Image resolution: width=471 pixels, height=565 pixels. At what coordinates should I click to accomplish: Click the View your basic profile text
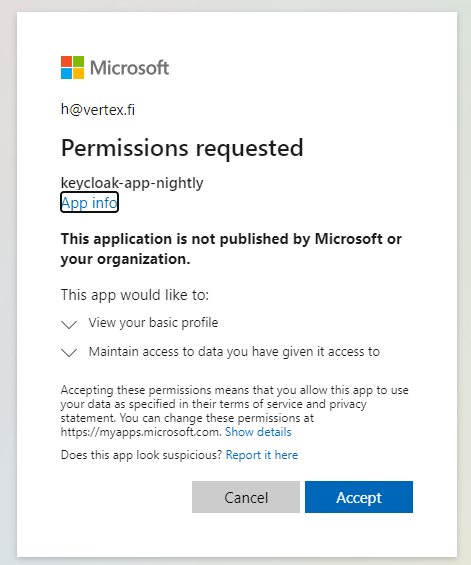point(153,323)
